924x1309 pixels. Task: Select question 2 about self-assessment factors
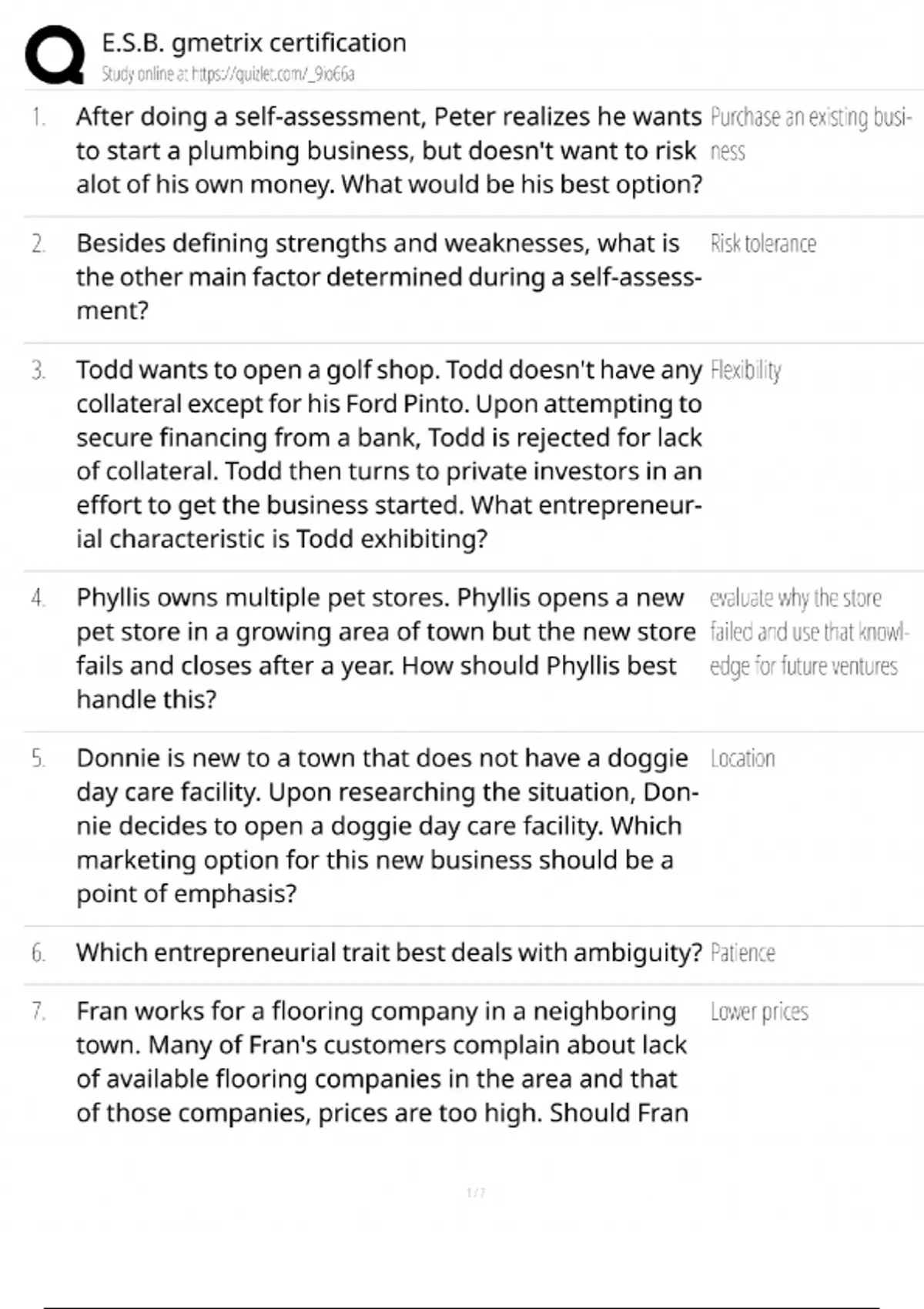tap(389, 276)
